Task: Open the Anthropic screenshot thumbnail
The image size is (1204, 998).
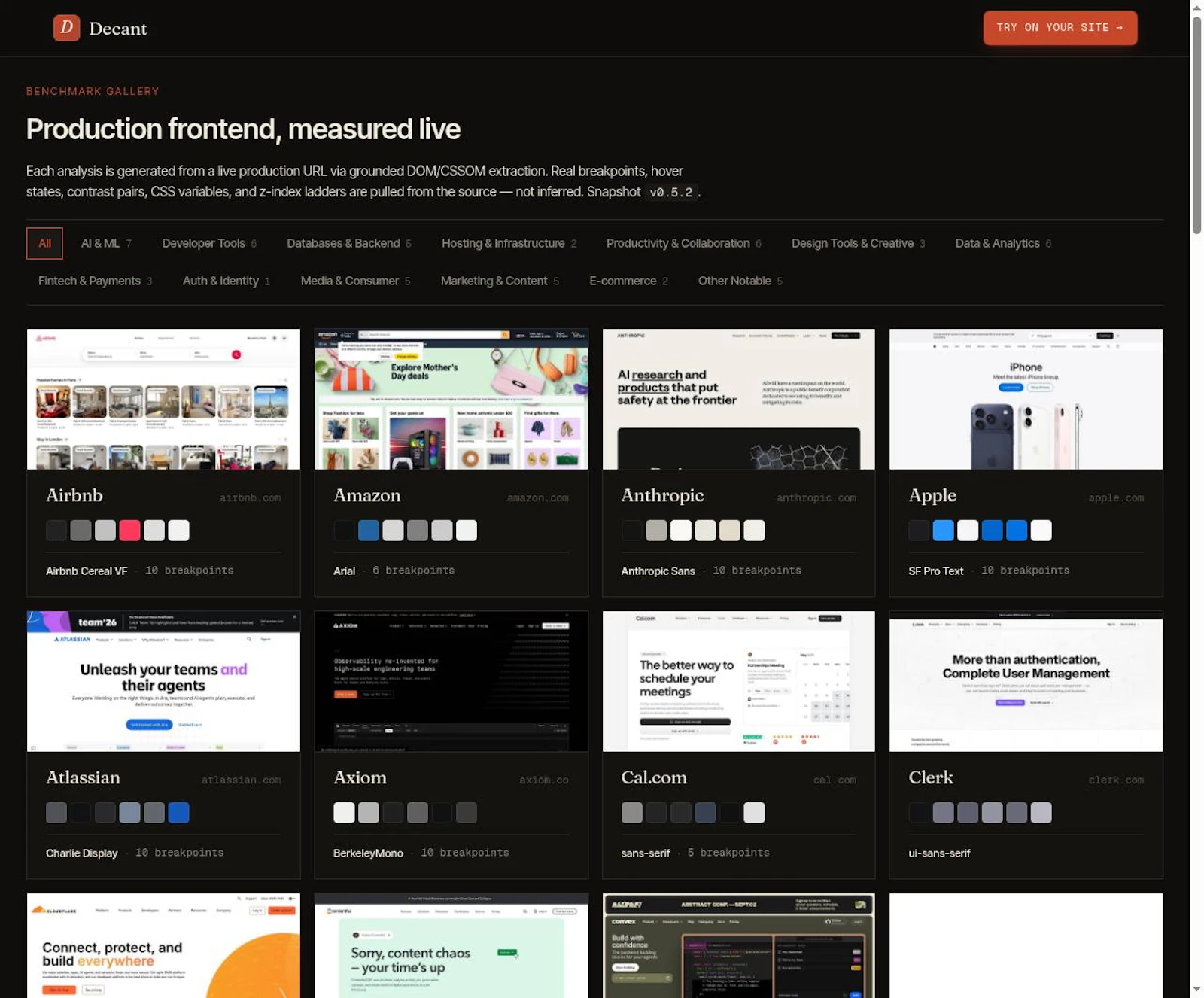Action: click(x=738, y=399)
